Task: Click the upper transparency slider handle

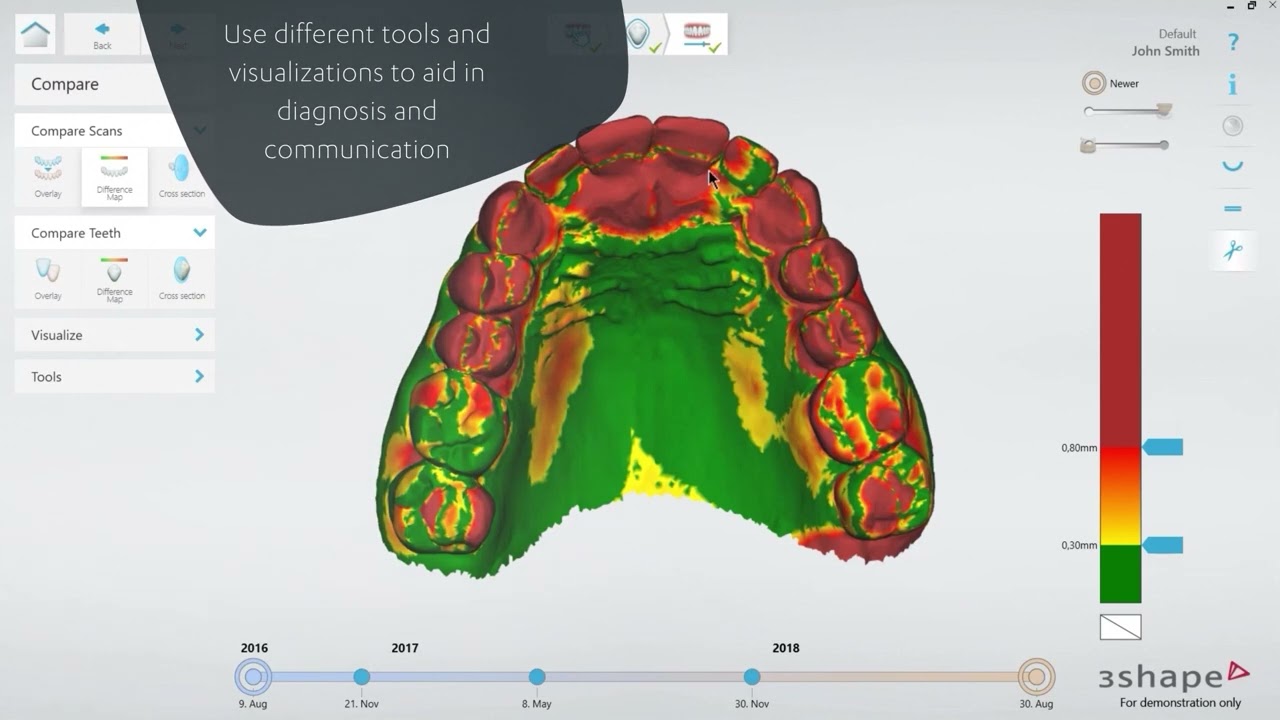Action: (x=1162, y=110)
